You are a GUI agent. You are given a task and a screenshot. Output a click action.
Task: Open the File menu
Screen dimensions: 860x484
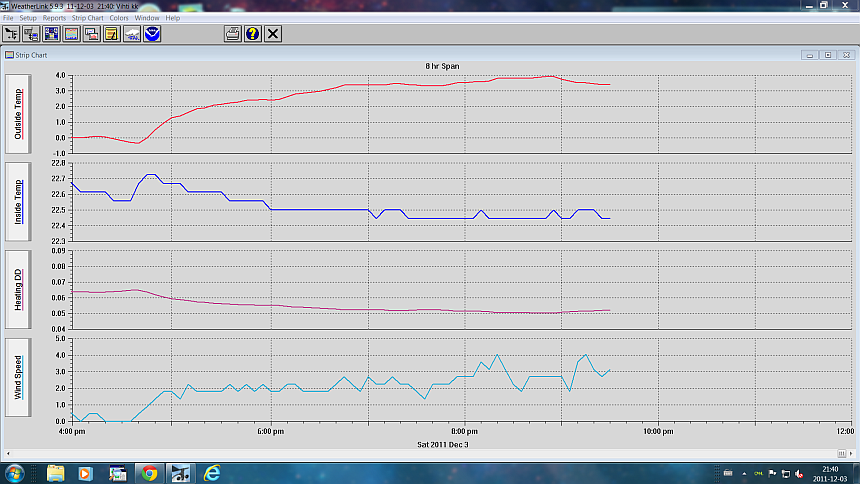tap(8, 18)
